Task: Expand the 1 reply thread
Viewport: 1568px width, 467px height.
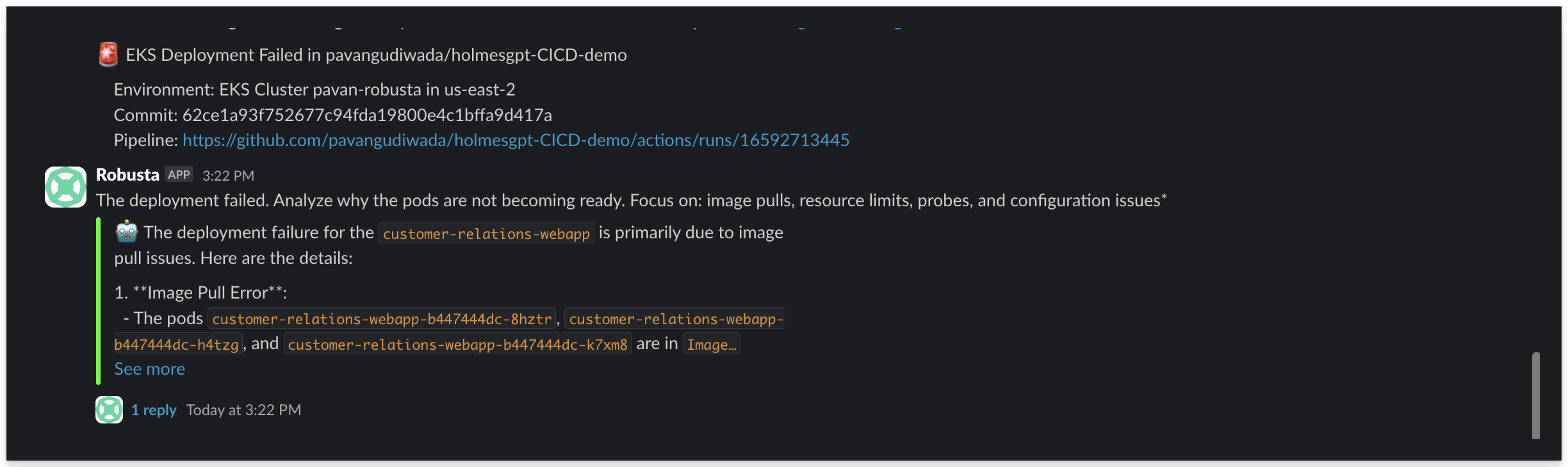Action: [154, 409]
